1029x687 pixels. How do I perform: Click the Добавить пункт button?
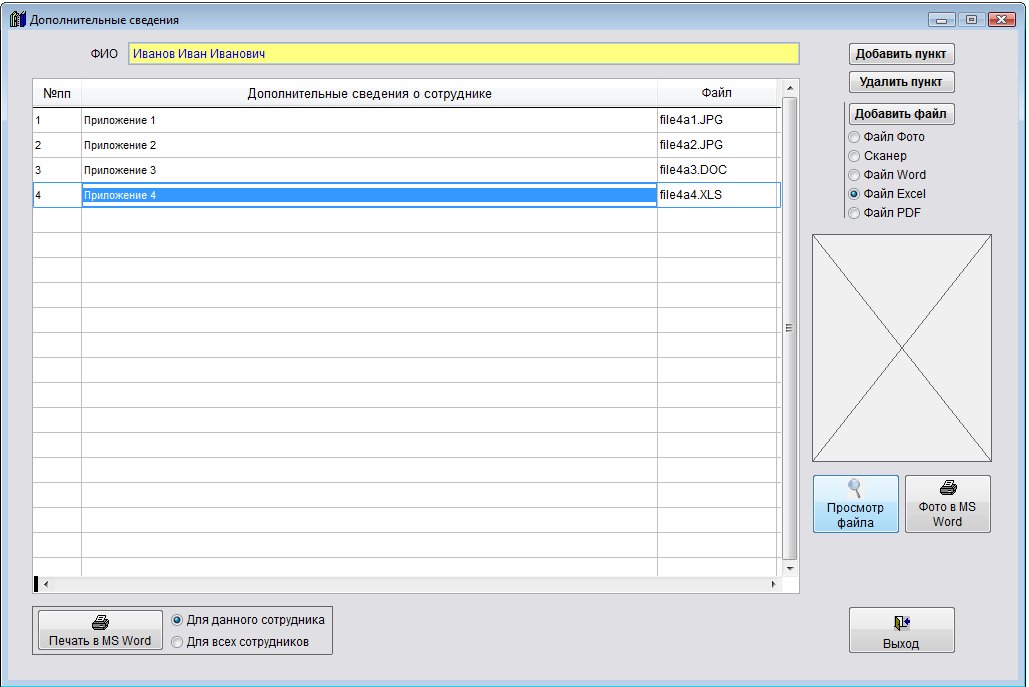click(901, 54)
